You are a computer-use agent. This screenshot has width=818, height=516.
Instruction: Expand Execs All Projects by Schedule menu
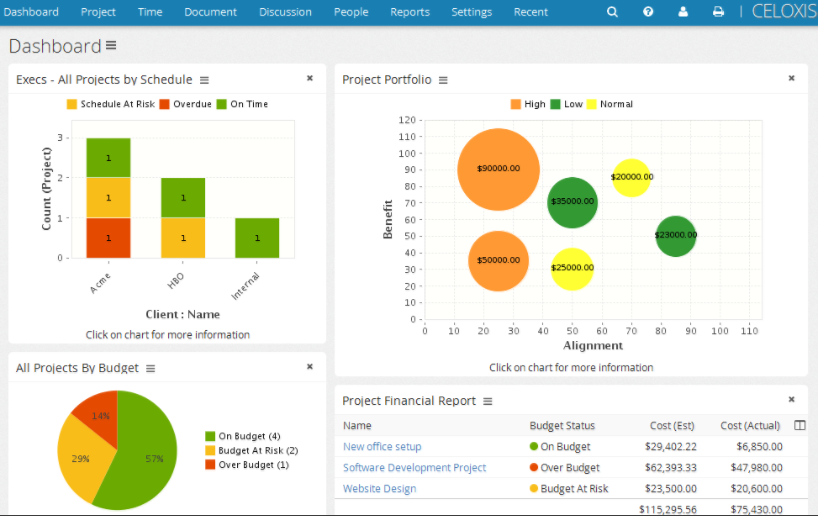(204, 80)
